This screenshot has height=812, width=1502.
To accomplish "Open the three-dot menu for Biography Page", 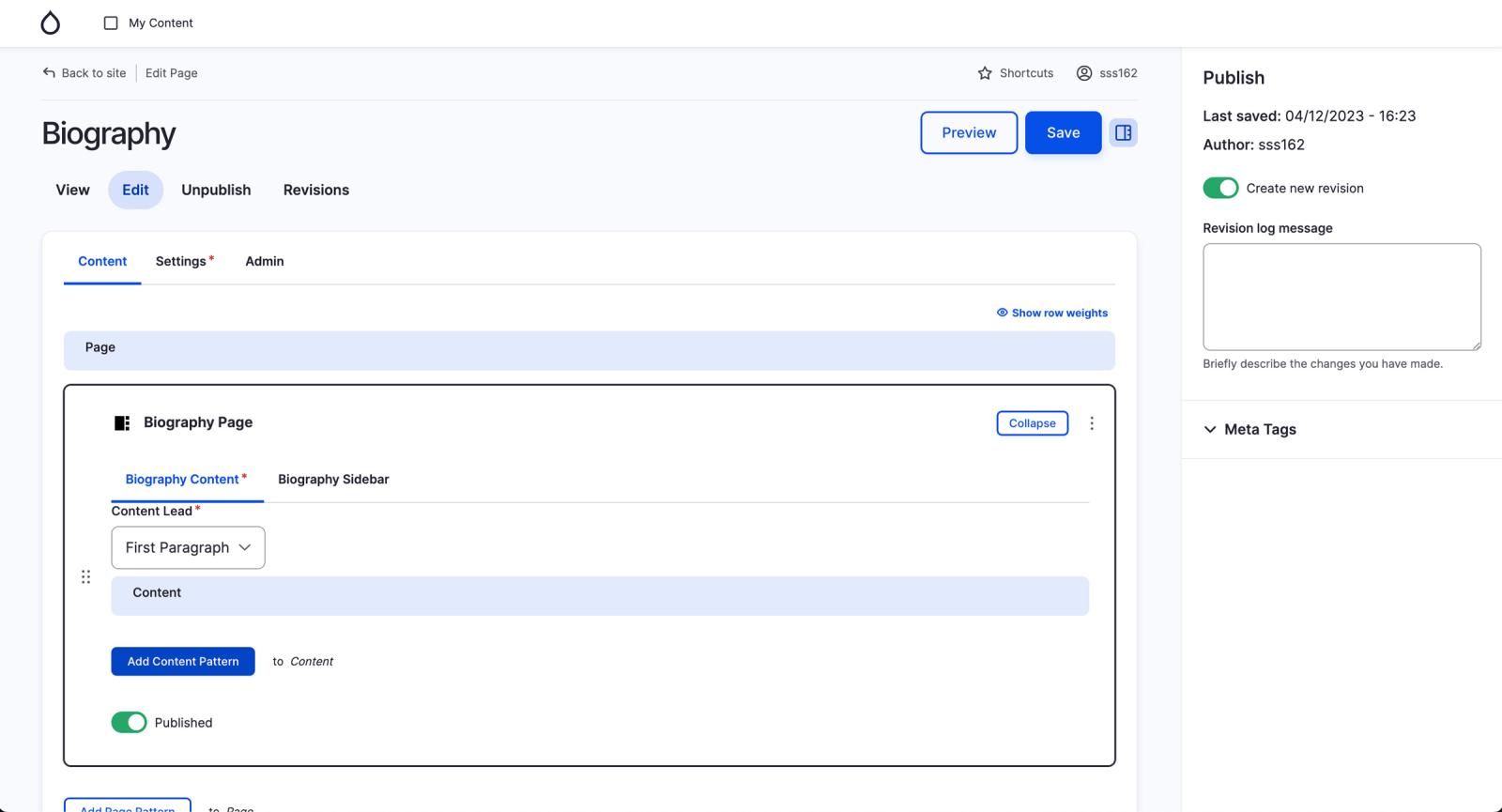I will 1091,423.
